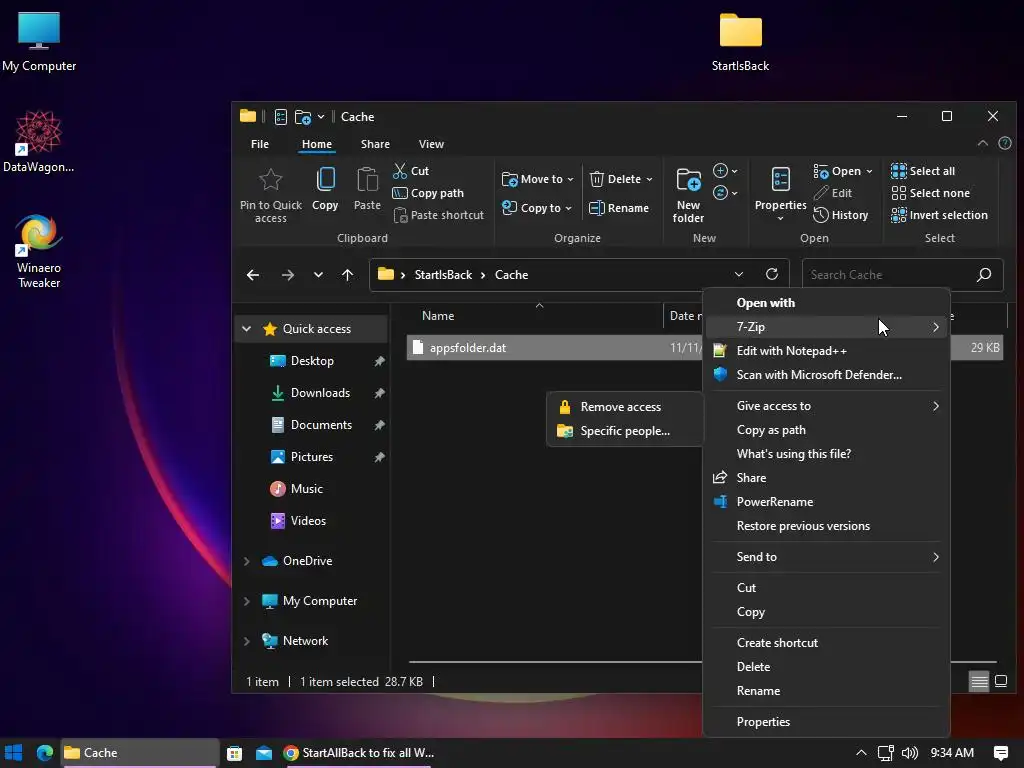Expand the Network tree node

pyautogui.click(x=247, y=641)
